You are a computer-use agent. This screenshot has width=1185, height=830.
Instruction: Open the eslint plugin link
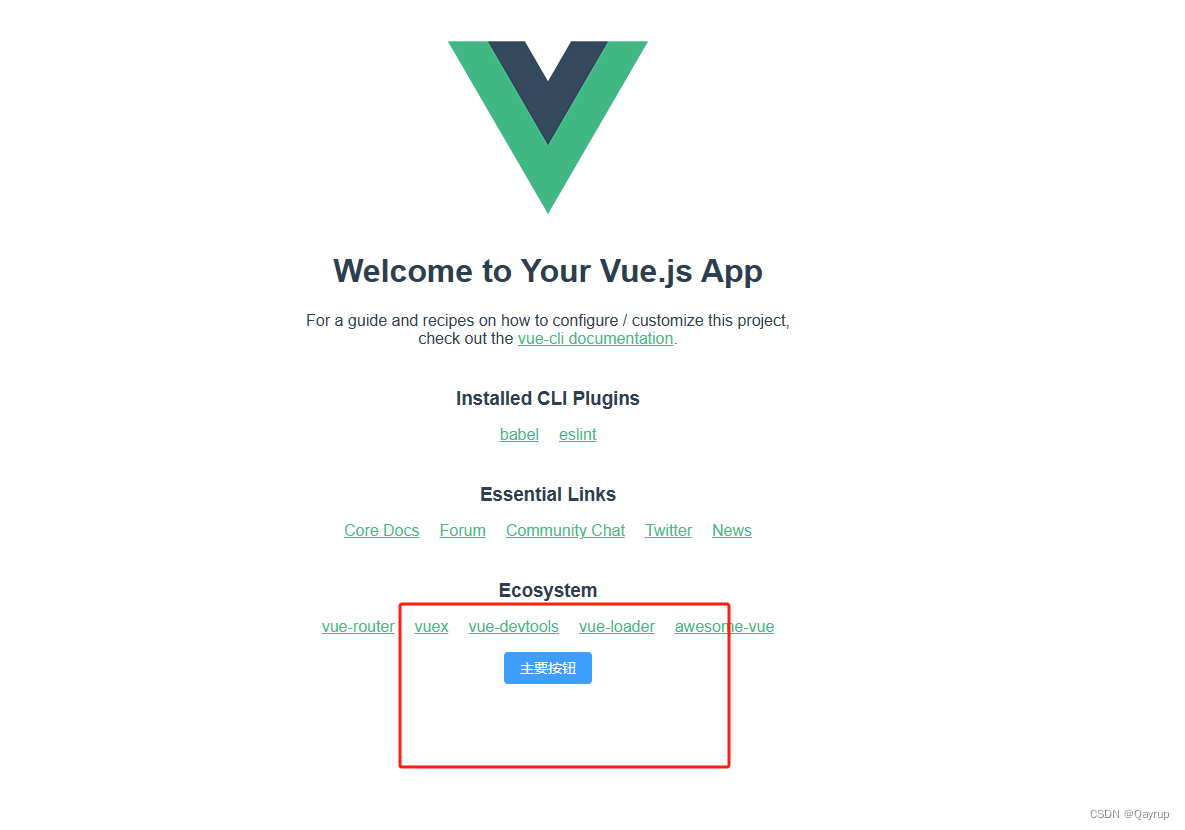(577, 435)
